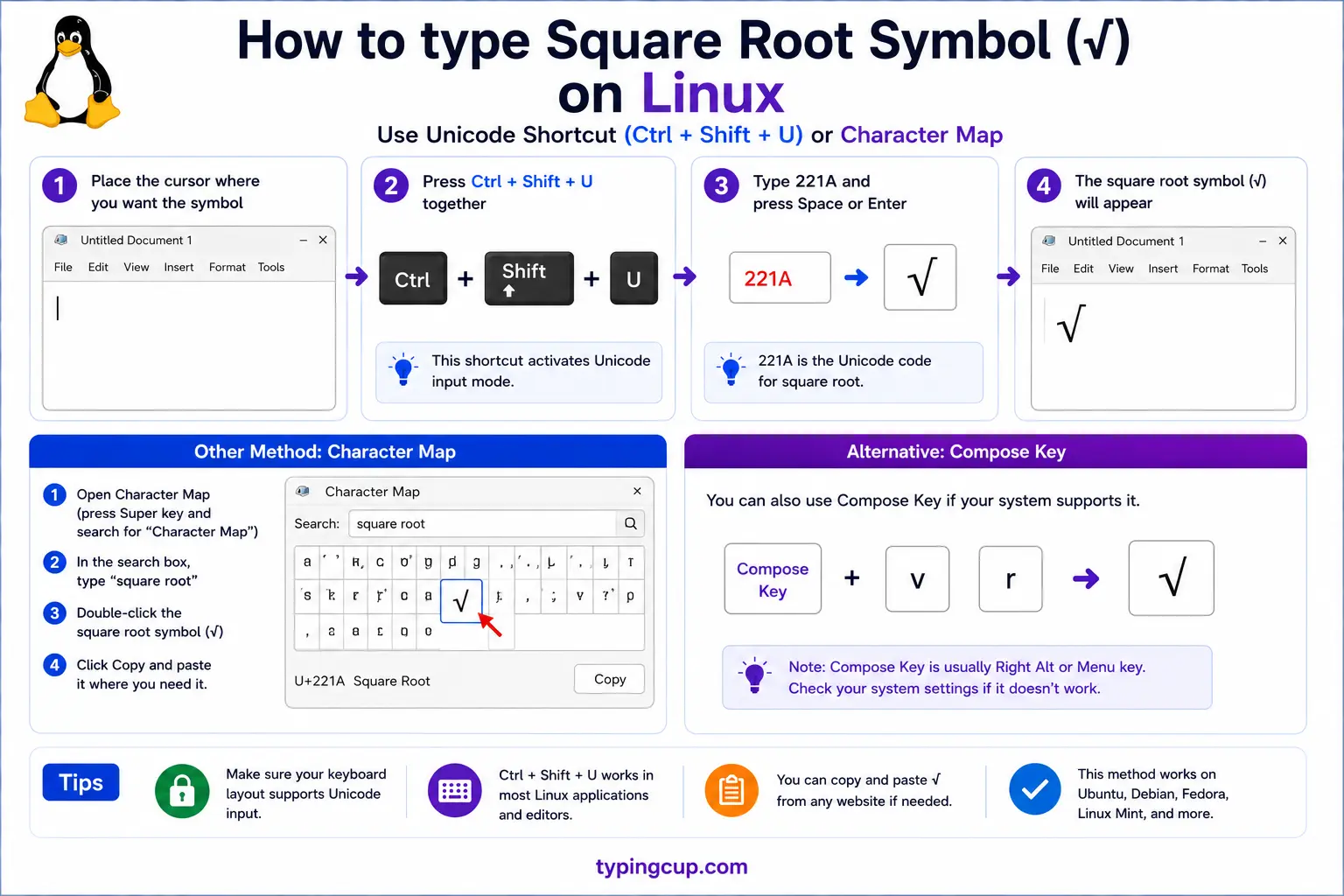Click the magnifier search icon in Character Map
1344x896 pixels.
[x=631, y=523]
